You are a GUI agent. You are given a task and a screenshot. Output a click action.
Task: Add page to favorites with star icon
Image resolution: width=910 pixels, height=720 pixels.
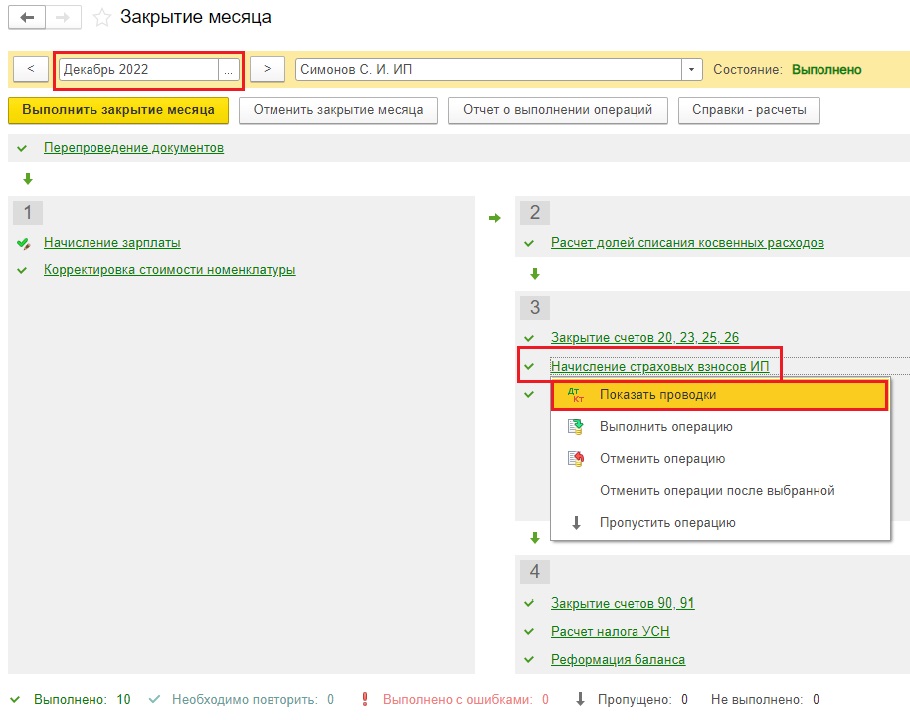click(x=102, y=17)
